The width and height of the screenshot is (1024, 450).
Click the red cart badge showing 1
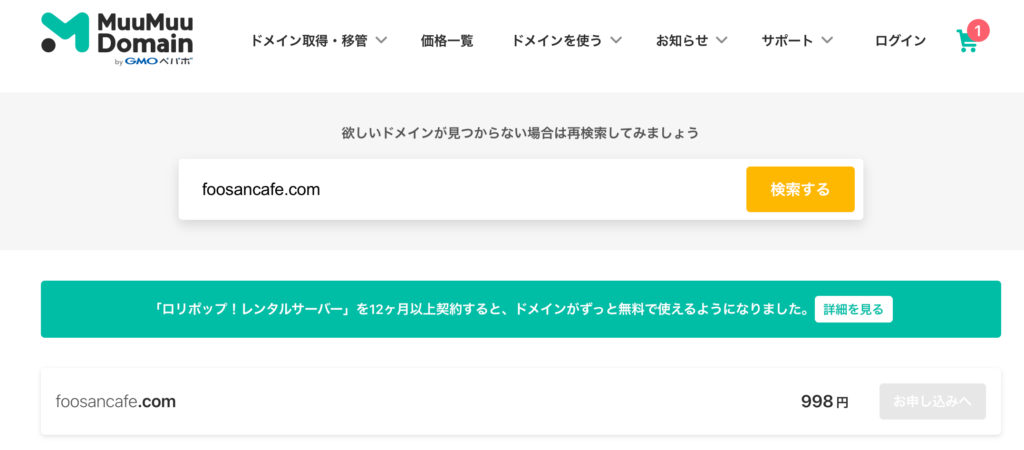(978, 29)
